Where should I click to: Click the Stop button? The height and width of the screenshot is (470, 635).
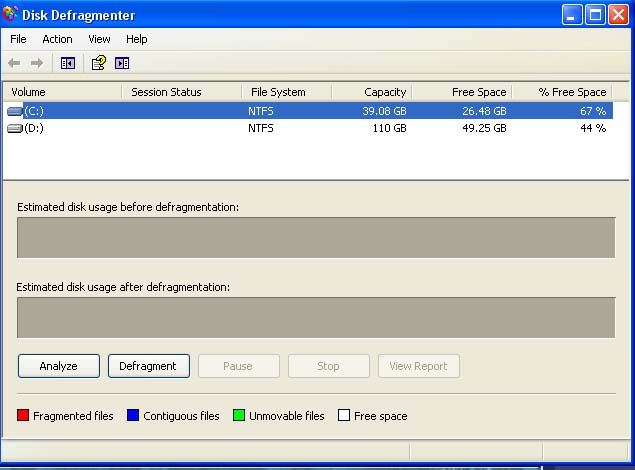coord(328,366)
